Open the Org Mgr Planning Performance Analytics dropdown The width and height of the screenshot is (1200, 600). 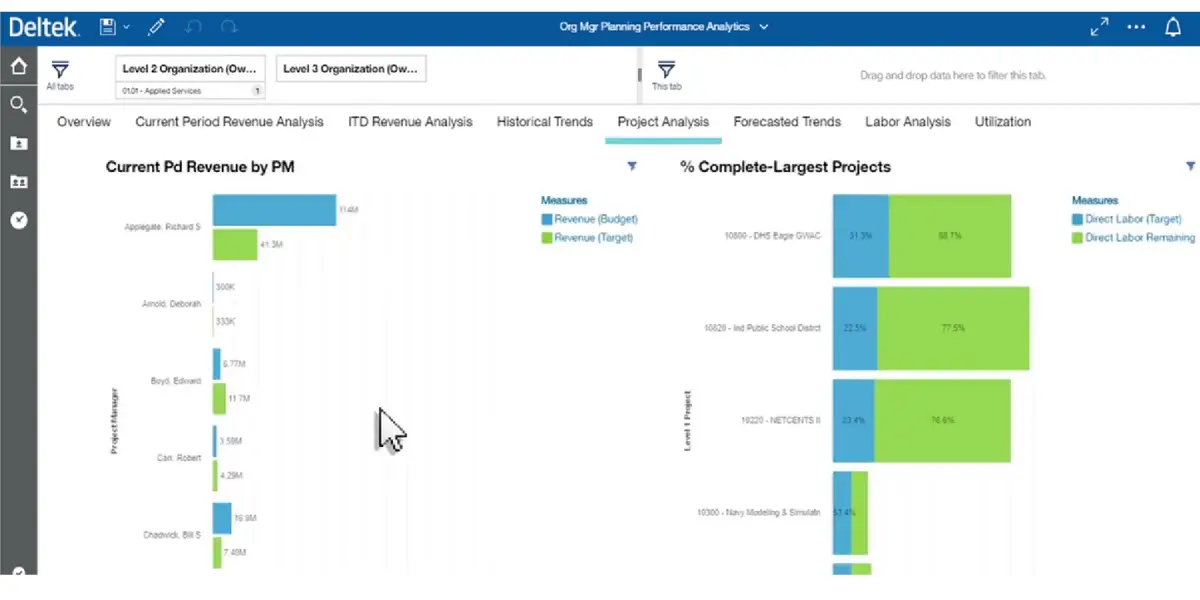(x=664, y=27)
